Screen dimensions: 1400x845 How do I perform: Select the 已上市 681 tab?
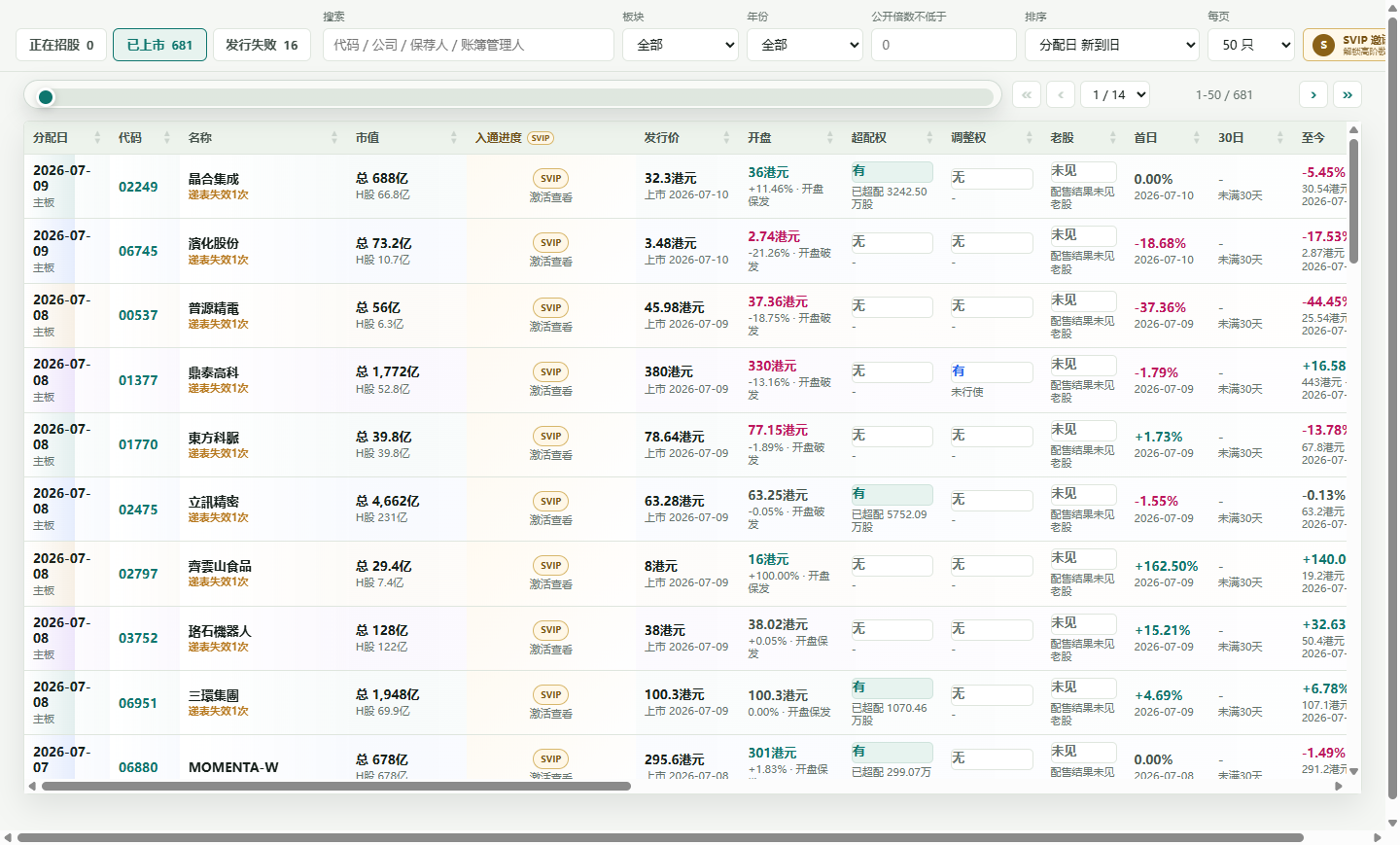159,45
